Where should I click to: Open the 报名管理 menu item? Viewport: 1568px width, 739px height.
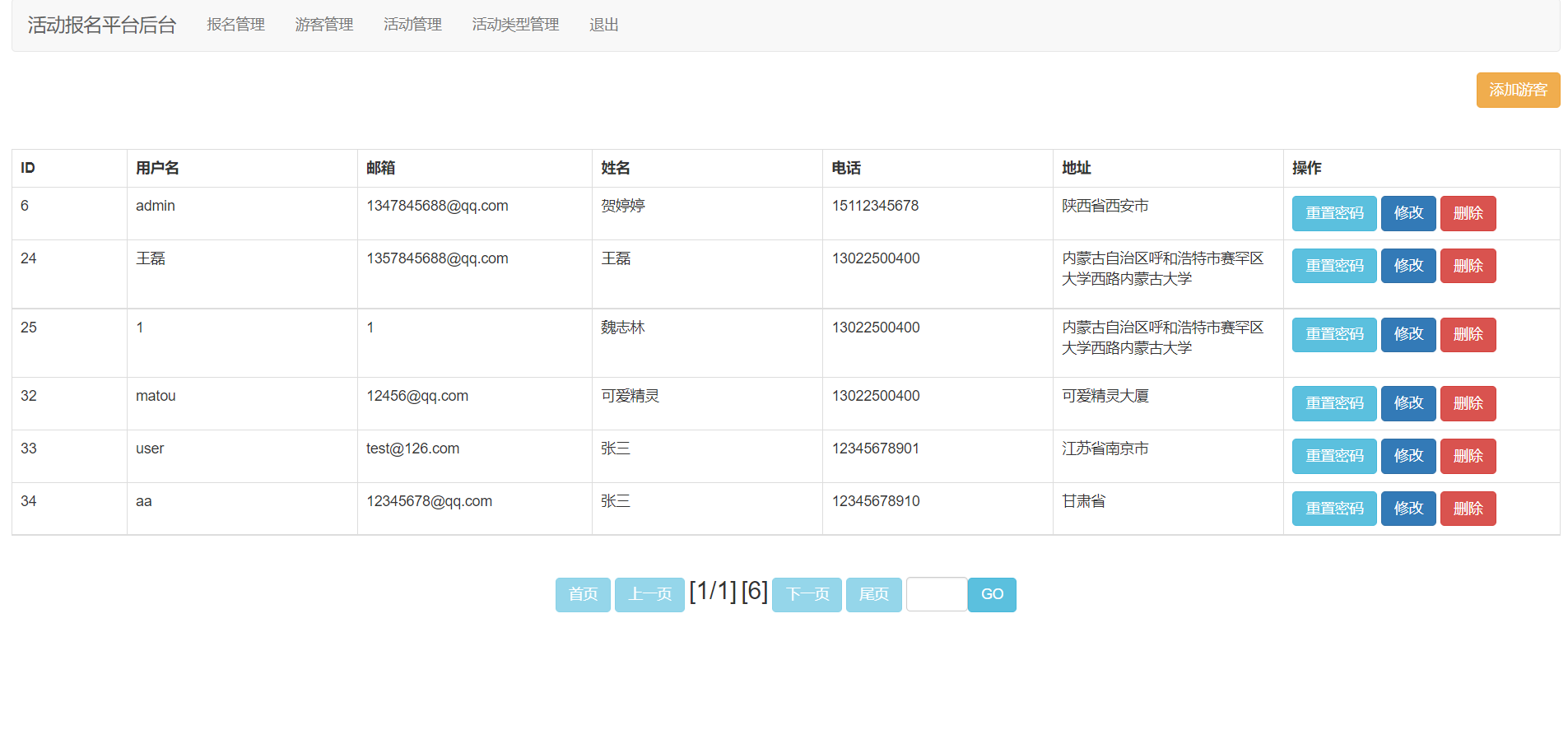point(235,25)
